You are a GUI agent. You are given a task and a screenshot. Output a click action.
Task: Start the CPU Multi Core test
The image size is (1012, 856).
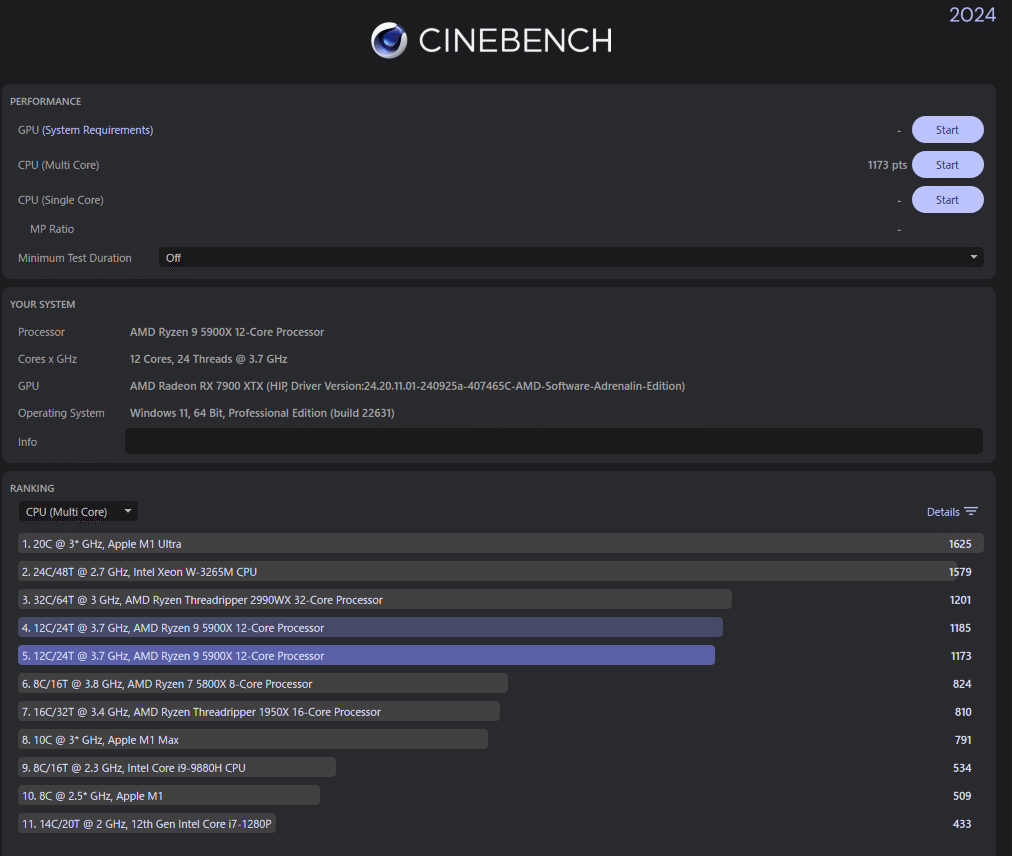(947, 165)
